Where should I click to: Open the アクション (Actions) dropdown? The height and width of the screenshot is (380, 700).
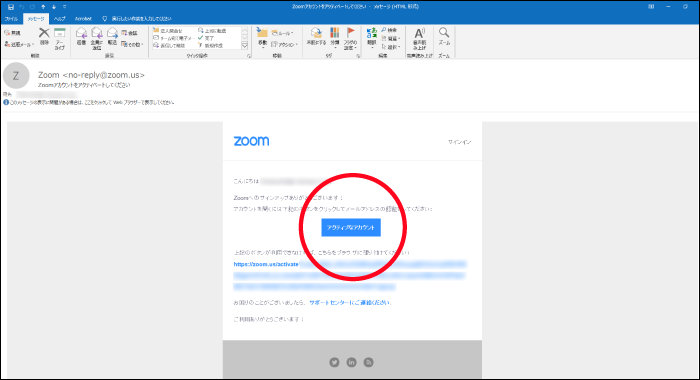(284, 44)
